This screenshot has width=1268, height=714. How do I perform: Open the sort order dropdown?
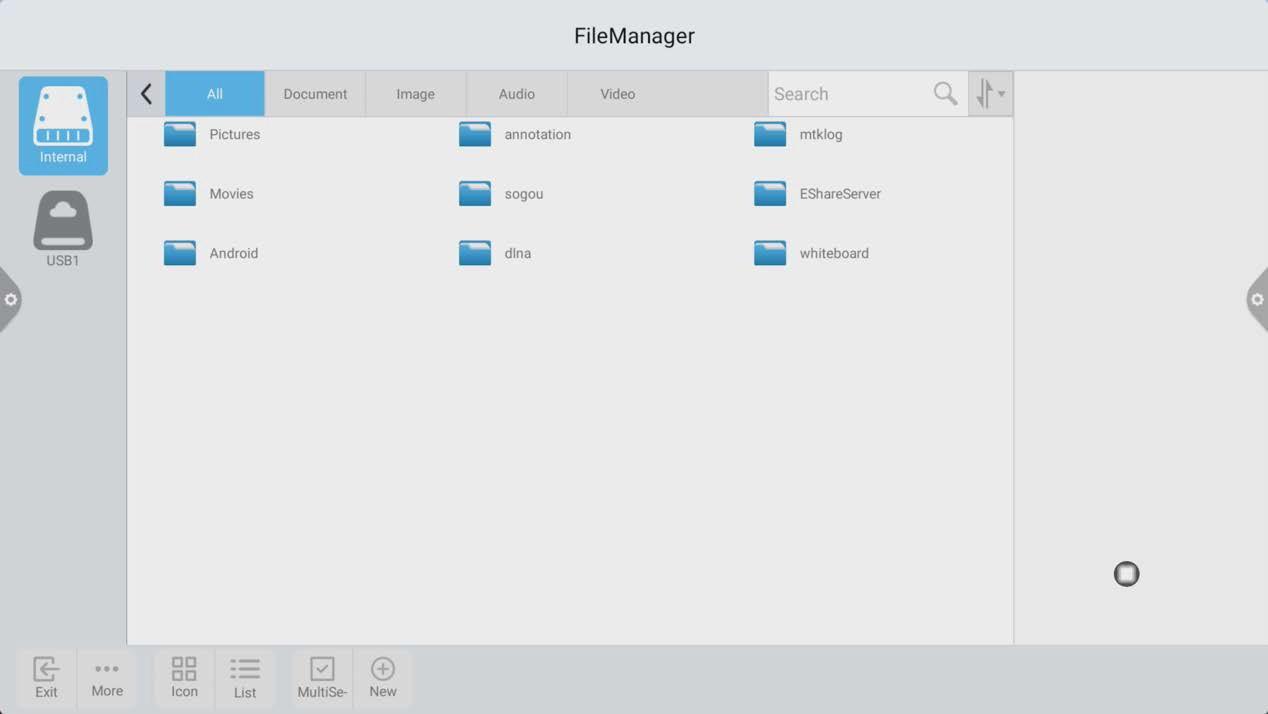(x=990, y=94)
